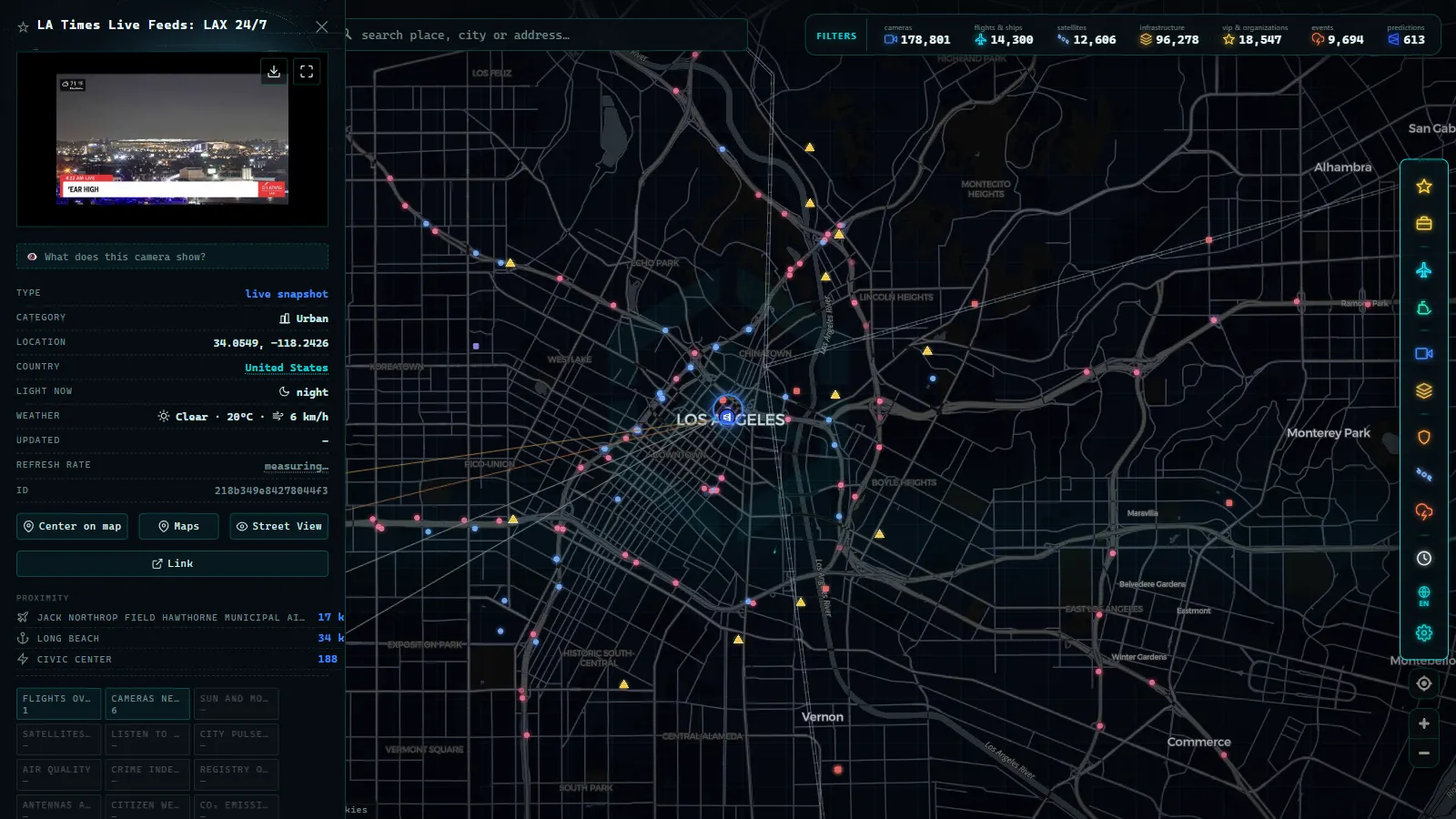Viewport: 1456px width, 819px height.
Task: Focus the search place, city or address field
Action: (546, 35)
